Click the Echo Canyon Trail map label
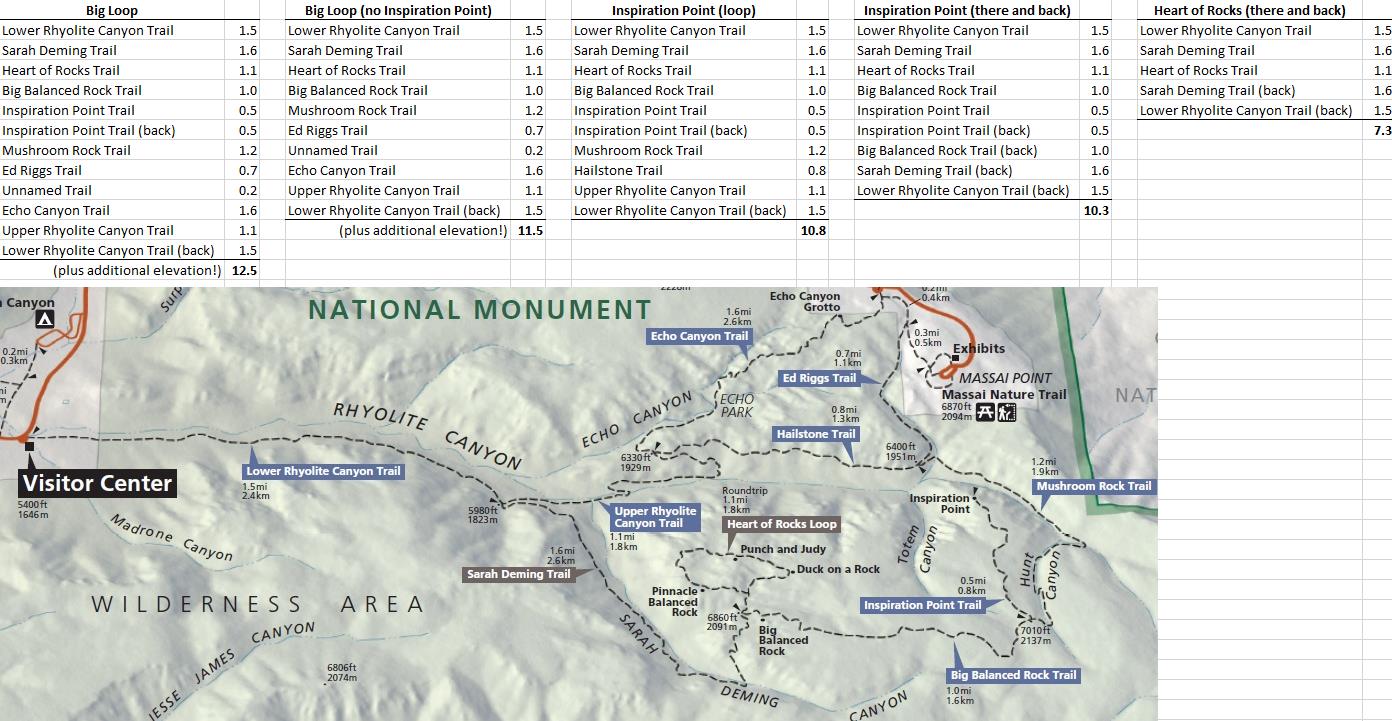1392x721 pixels. click(699, 336)
